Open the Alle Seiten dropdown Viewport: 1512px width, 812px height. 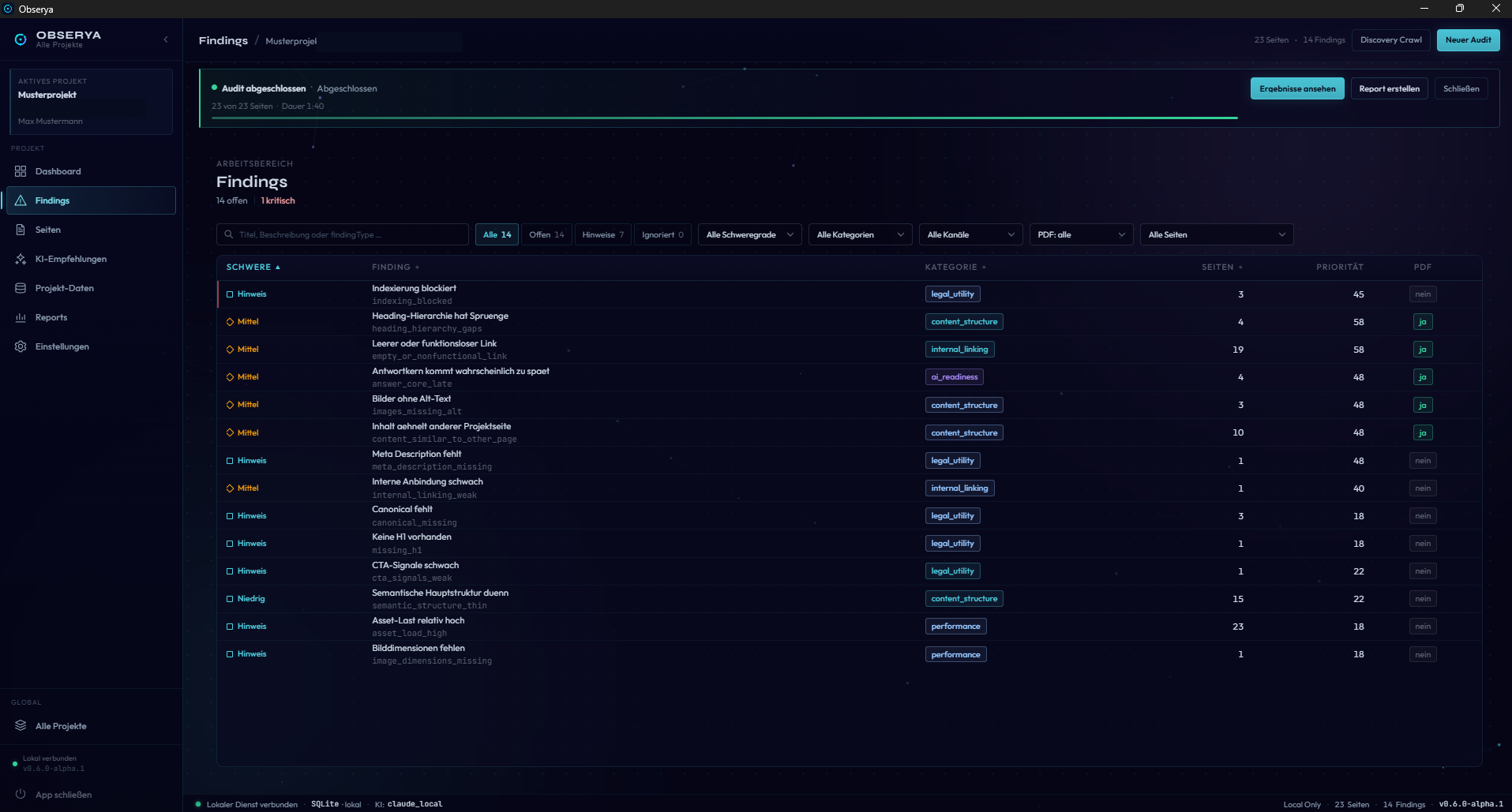pos(1217,234)
